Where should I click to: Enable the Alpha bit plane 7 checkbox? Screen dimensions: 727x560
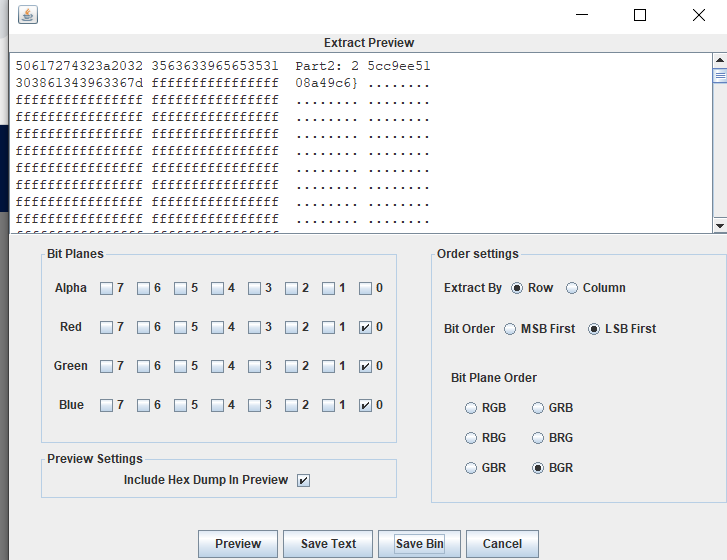106,289
